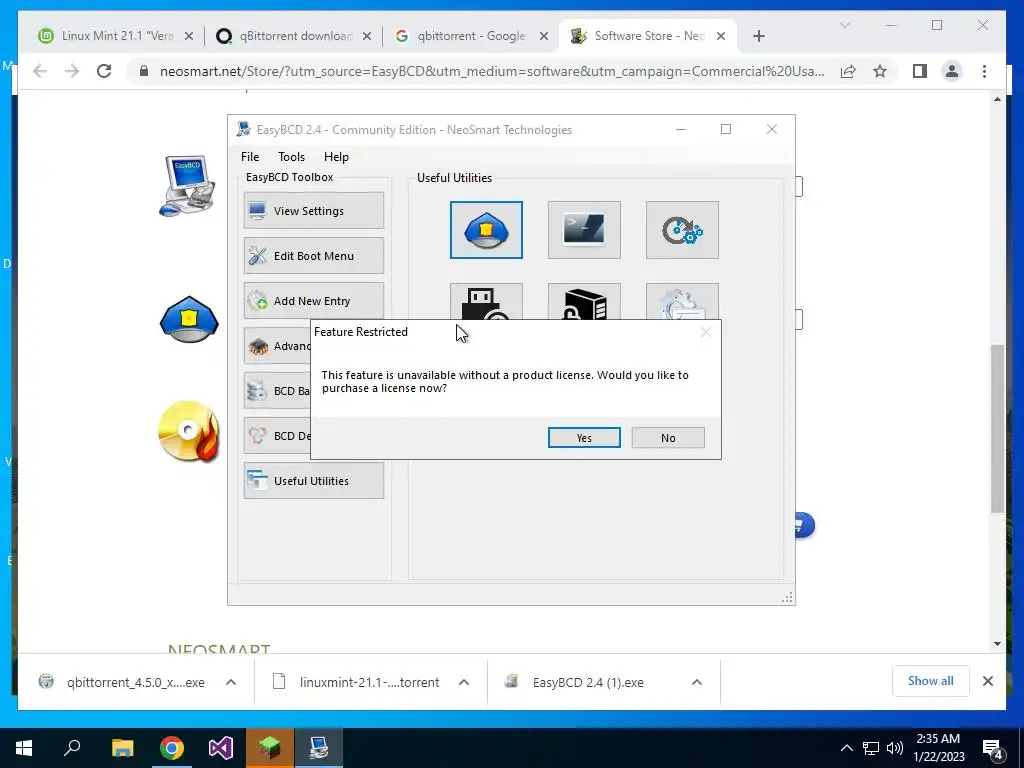Switch to qbittorrent Google search tab

472,36
